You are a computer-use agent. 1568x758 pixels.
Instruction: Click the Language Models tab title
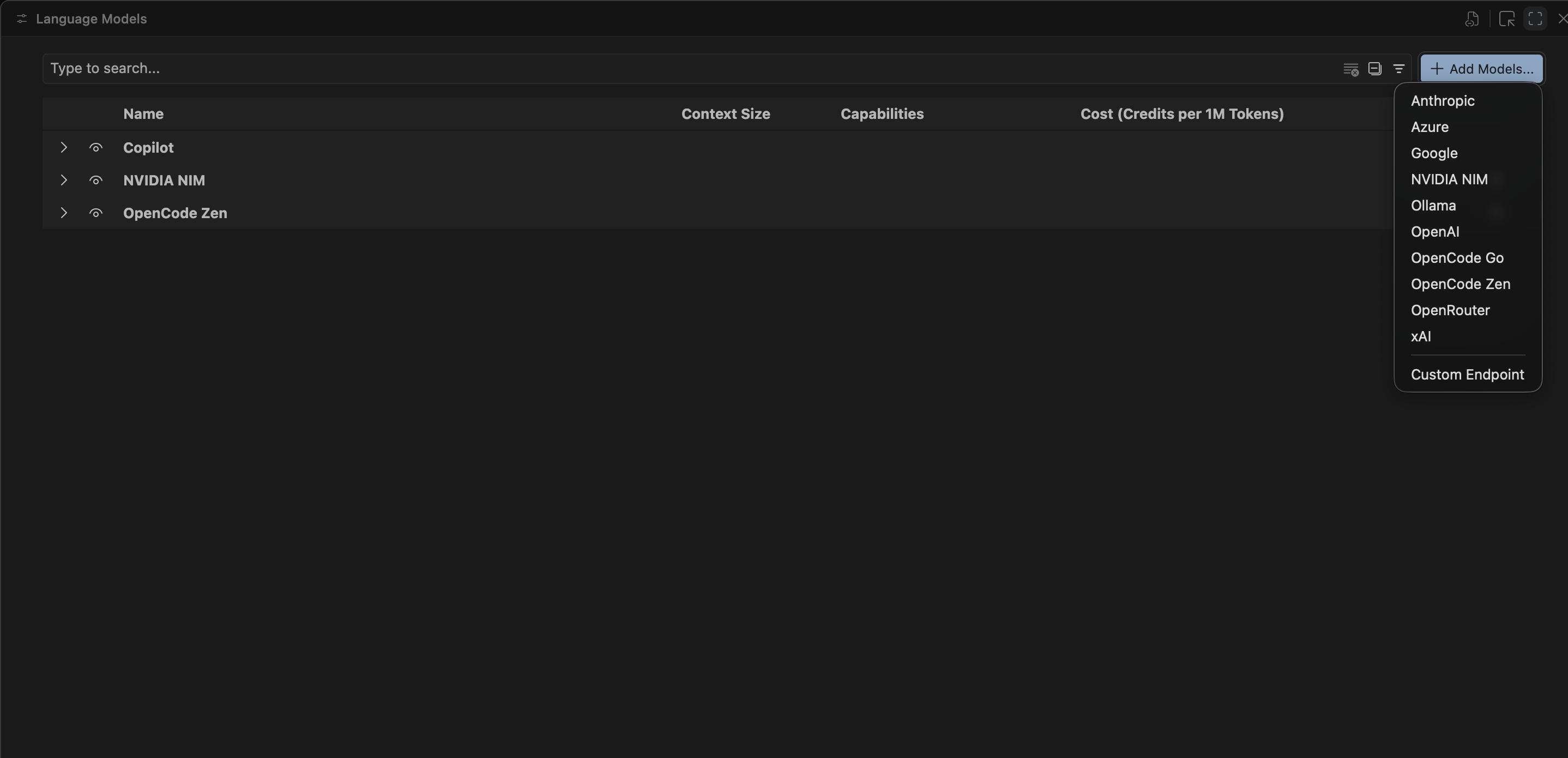(x=91, y=19)
